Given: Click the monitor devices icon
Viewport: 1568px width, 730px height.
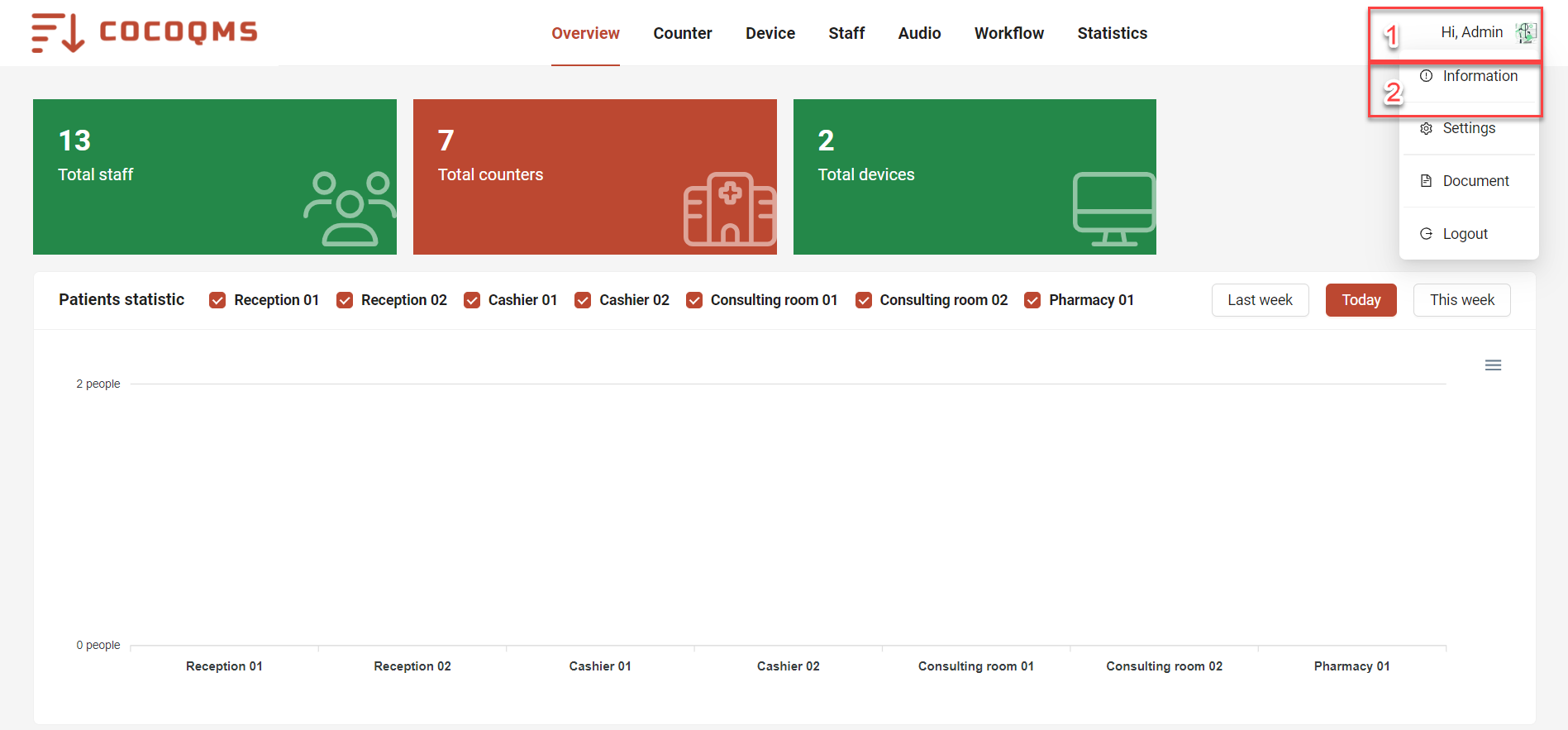Looking at the screenshot, I should coord(1113,208).
